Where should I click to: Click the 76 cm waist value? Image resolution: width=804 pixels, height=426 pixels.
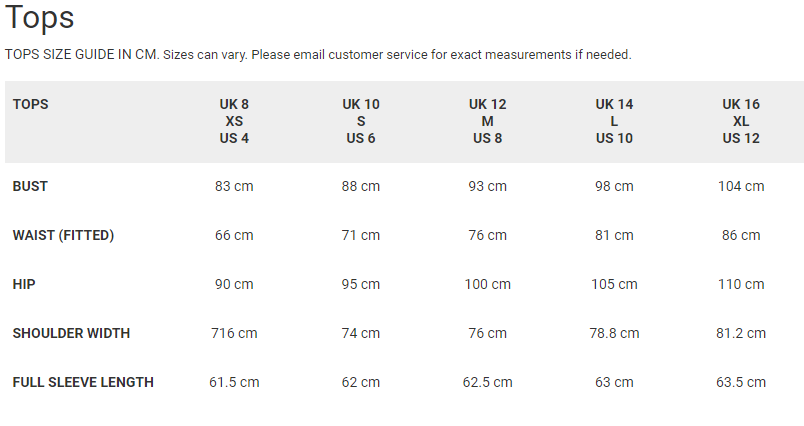pos(488,235)
